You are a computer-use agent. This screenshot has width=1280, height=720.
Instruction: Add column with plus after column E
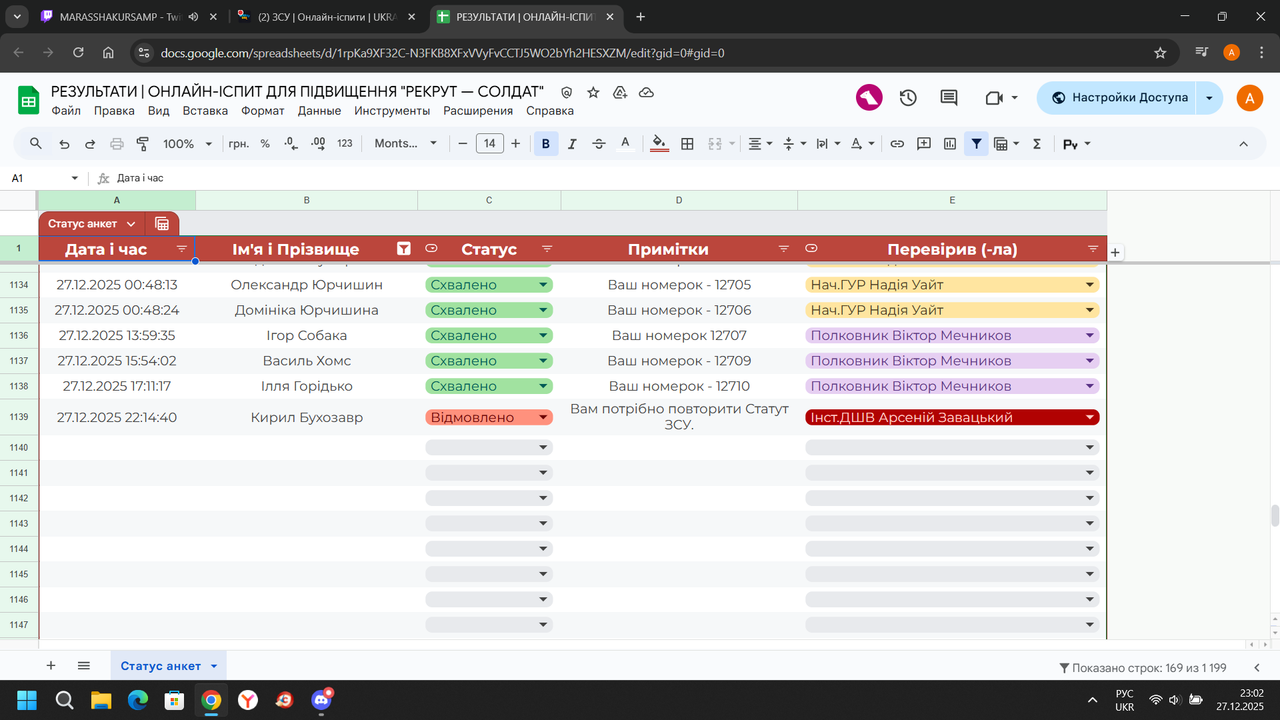pyautogui.click(x=1115, y=253)
